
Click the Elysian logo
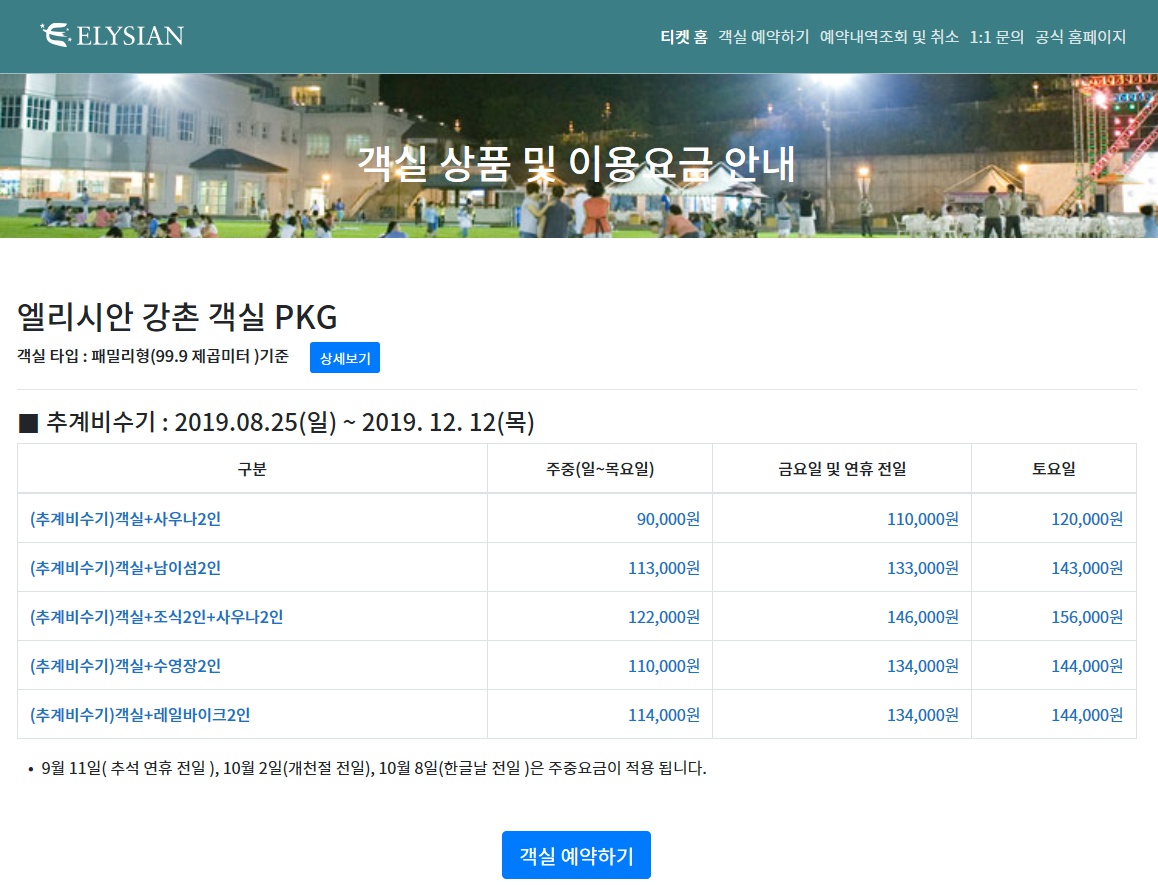(112, 35)
